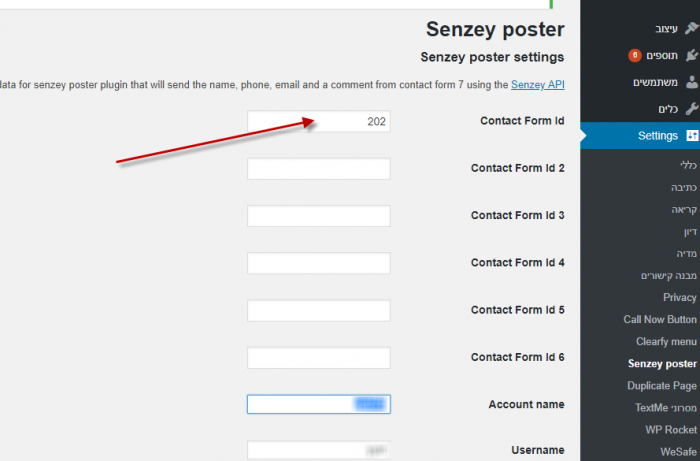Click the Settings sliders icon
This screenshot has width=700, height=461.
[690, 135]
